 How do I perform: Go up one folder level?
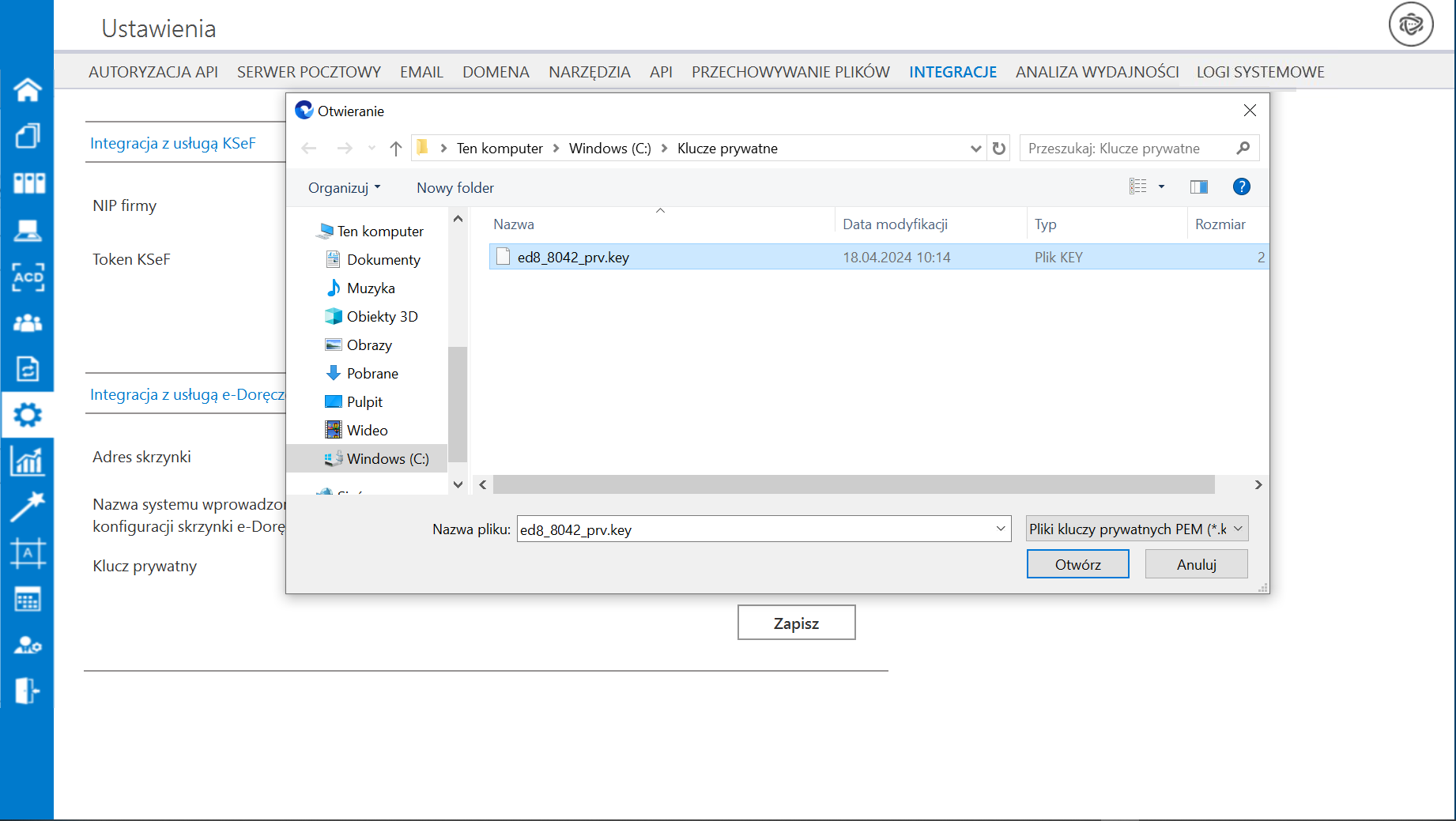coord(396,149)
